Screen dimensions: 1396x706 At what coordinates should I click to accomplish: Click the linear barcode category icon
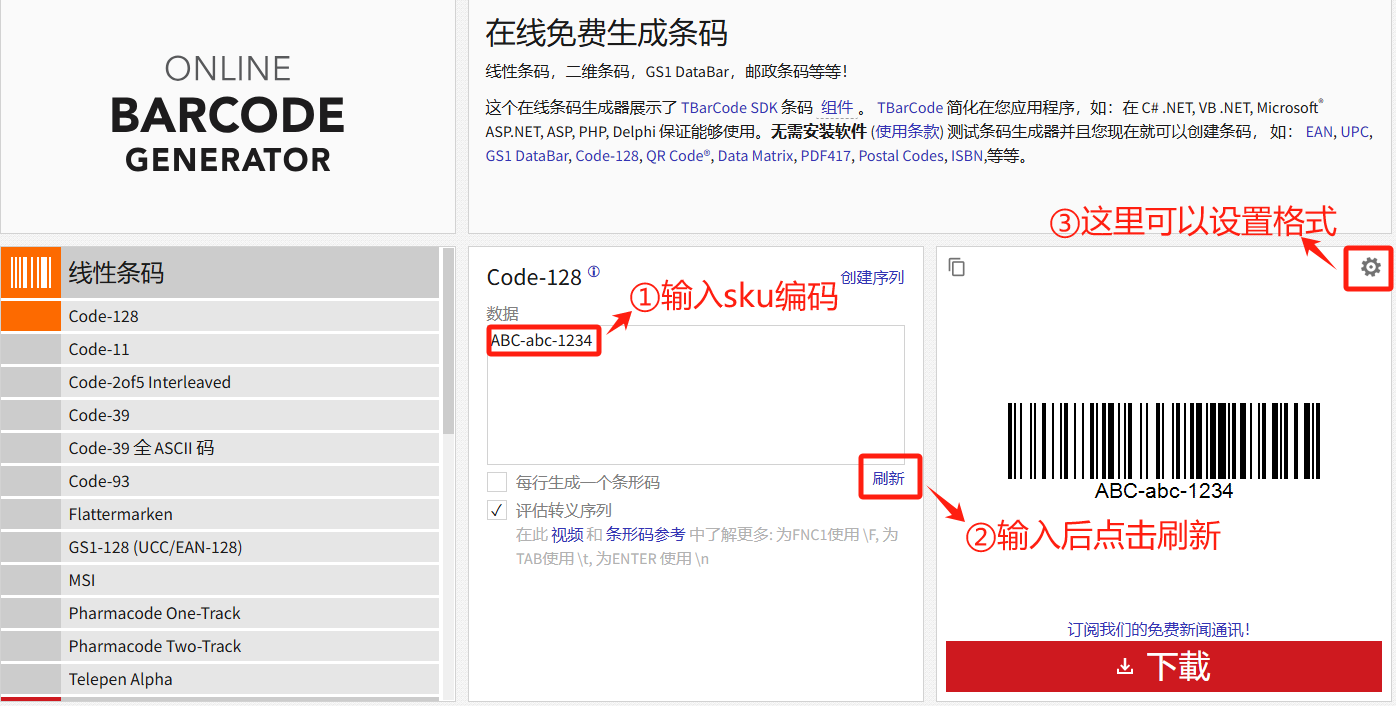31,272
